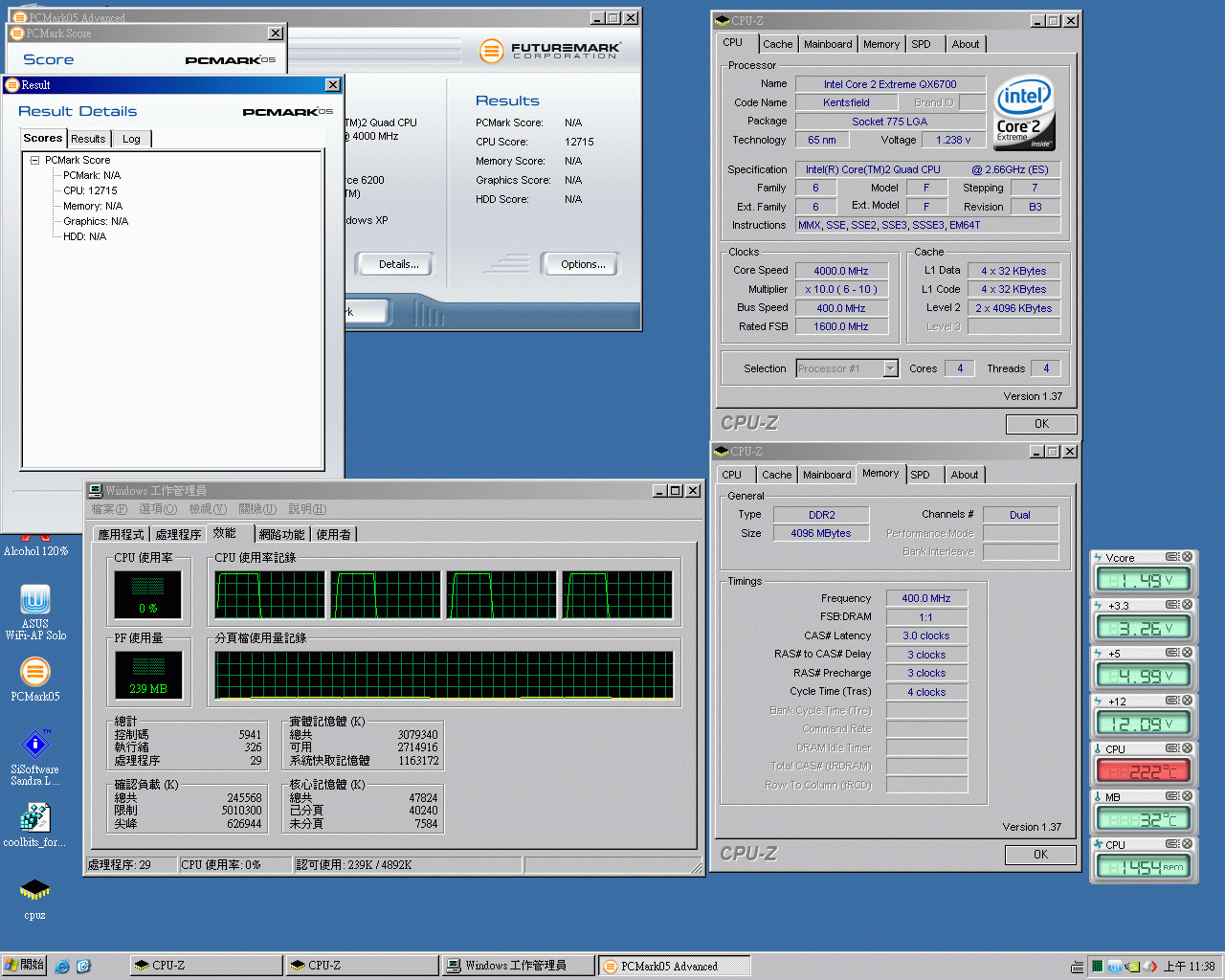This screenshot has height=980, width=1225.
Task: Open the 關機(U) menu in Task Manager
Action: coord(257,509)
